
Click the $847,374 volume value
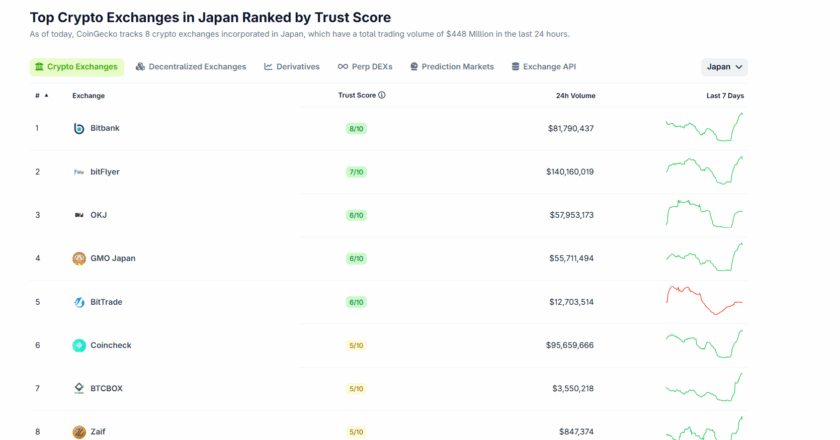(576, 432)
